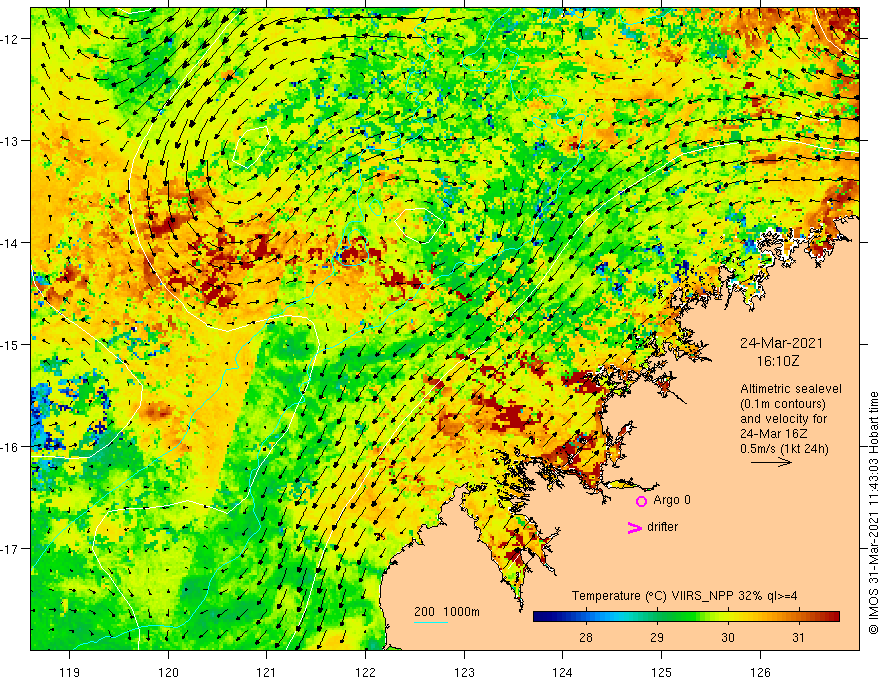Image resolution: width=880 pixels, height=680 pixels.
Task: Click the latitude label -17
Action: point(10,549)
